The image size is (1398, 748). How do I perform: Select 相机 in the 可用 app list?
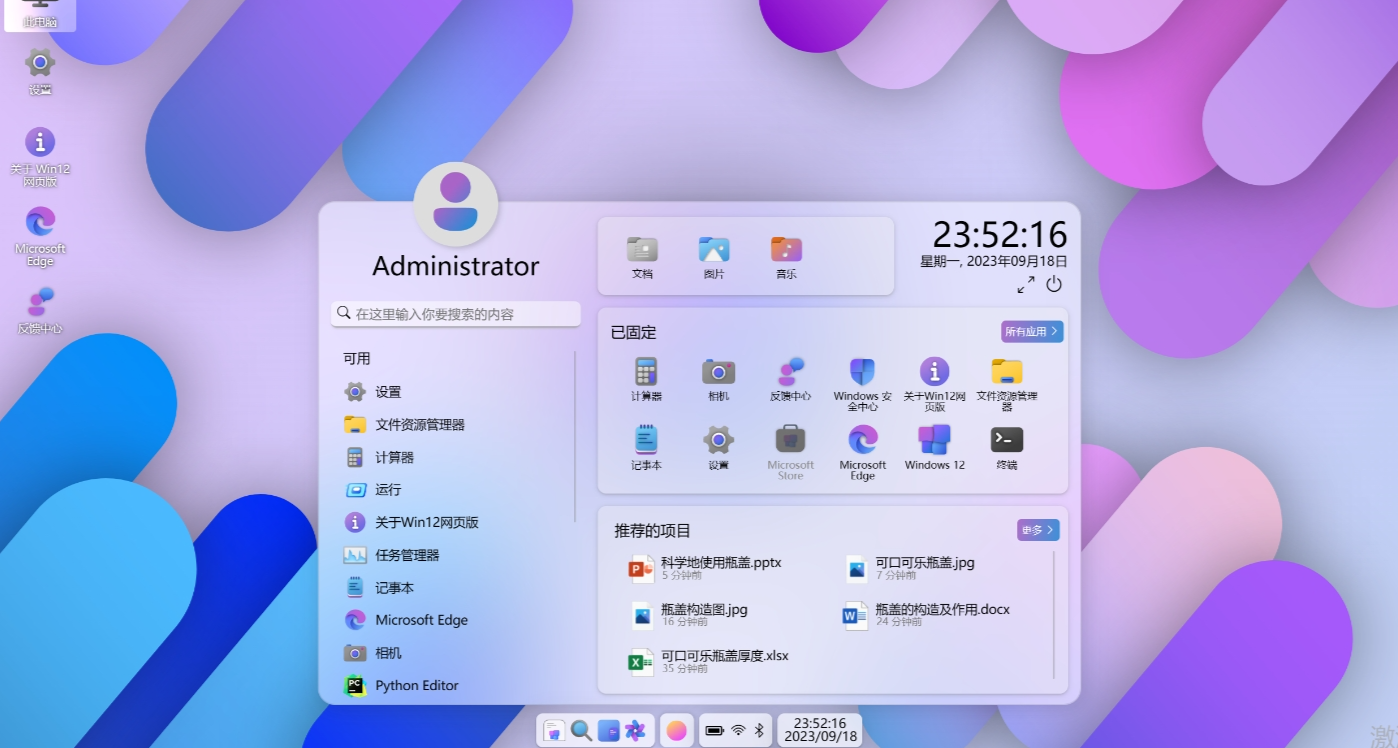456,653
